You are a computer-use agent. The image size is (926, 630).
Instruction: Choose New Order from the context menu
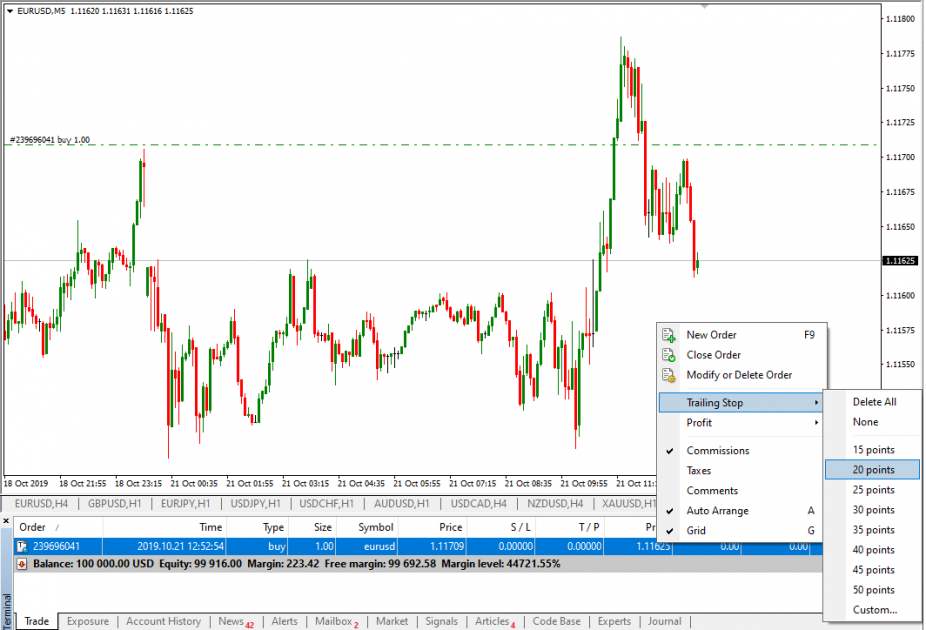(x=742, y=335)
